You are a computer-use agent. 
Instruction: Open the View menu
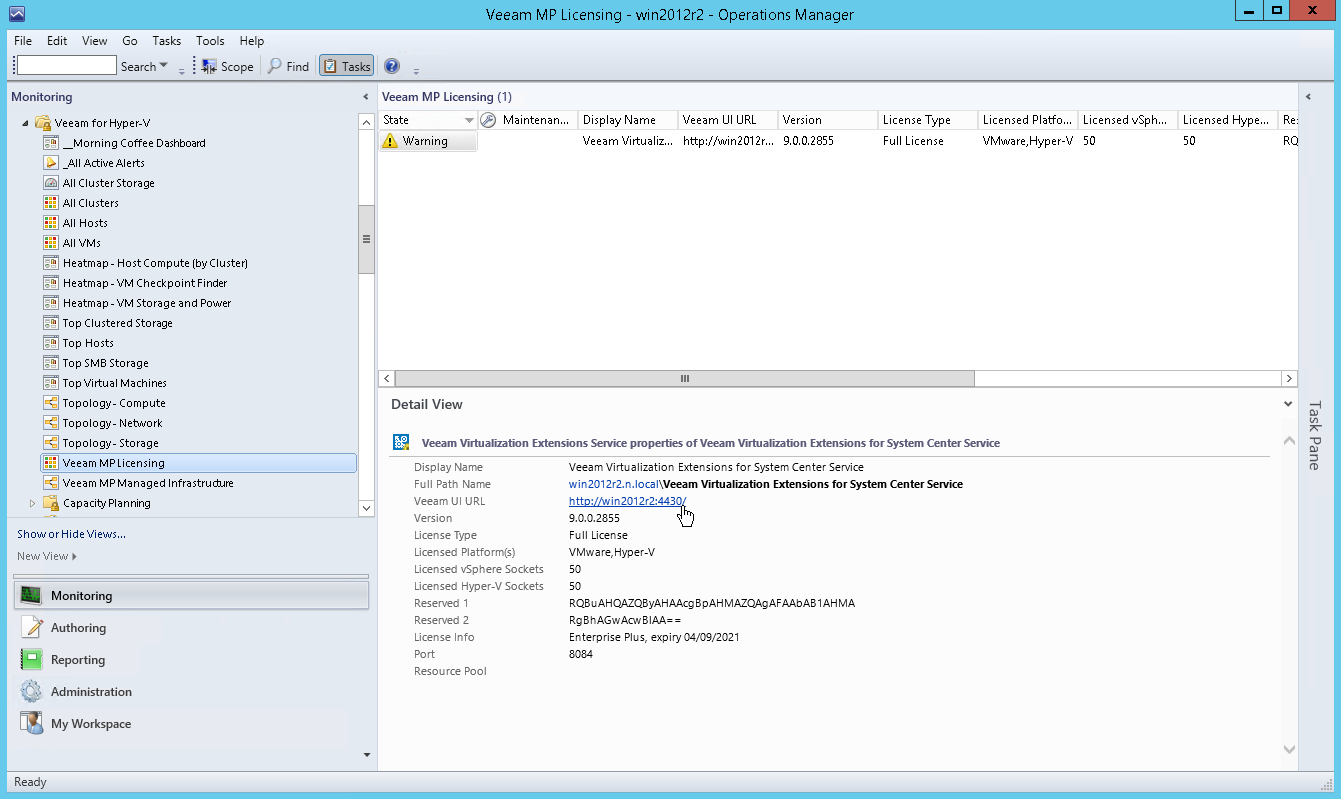(95, 41)
